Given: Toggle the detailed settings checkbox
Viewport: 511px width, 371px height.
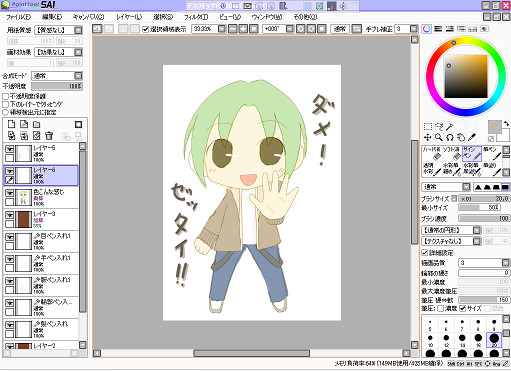Looking at the screenshot, I should click(425, 252).
